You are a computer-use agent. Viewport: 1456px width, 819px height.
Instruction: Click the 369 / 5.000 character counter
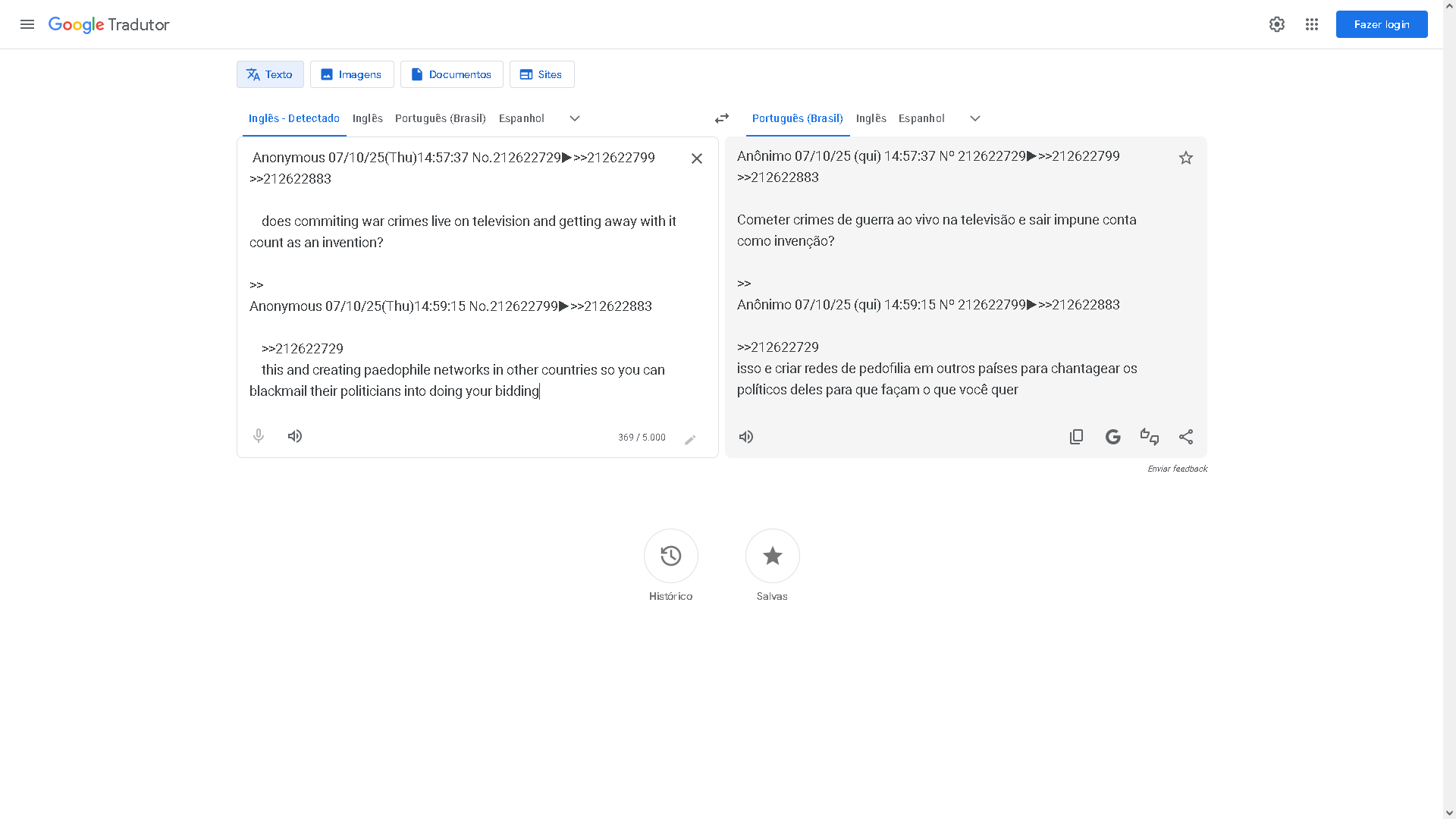coord(642,438)
